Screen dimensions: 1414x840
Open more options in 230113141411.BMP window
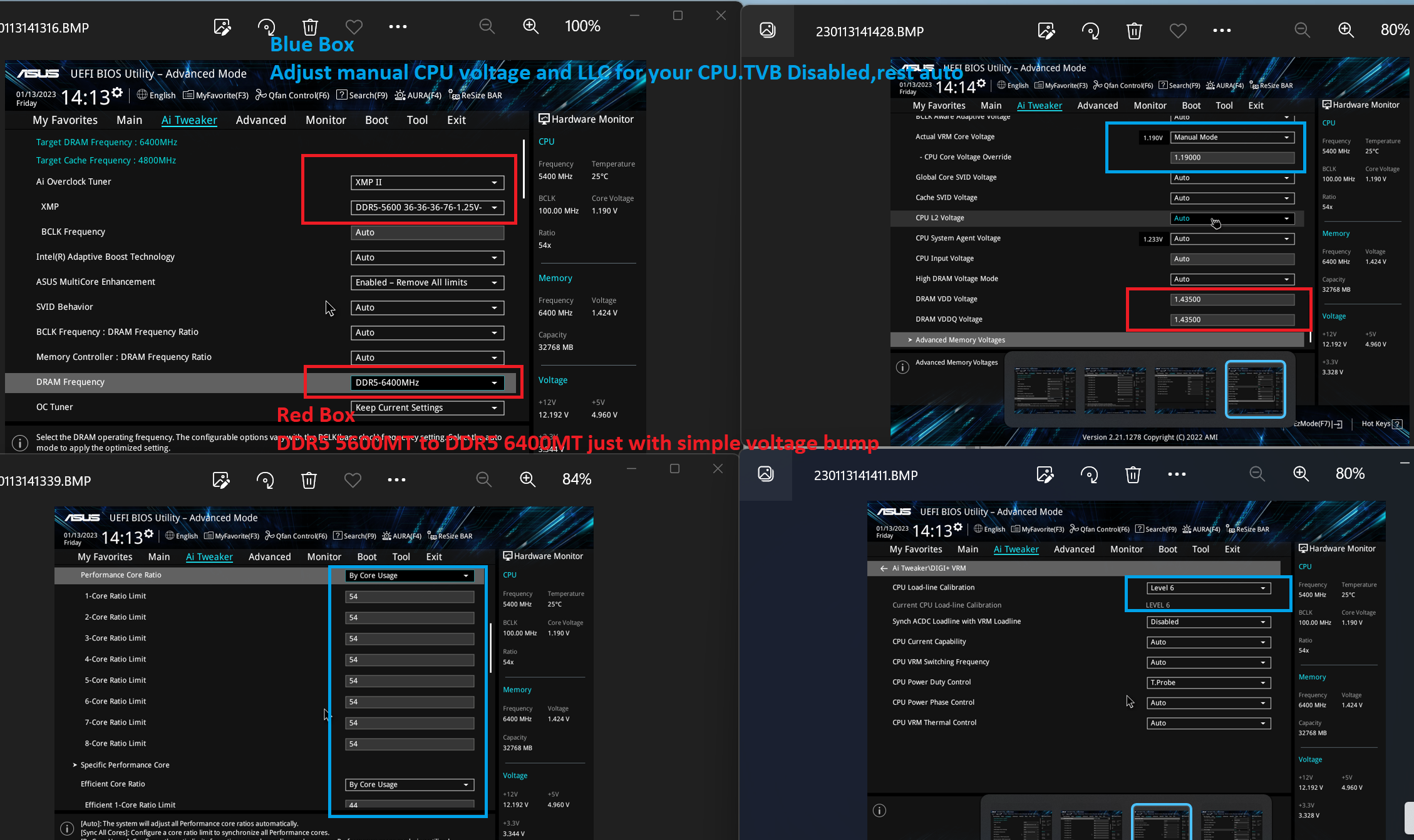click(x=1177, y=474)
